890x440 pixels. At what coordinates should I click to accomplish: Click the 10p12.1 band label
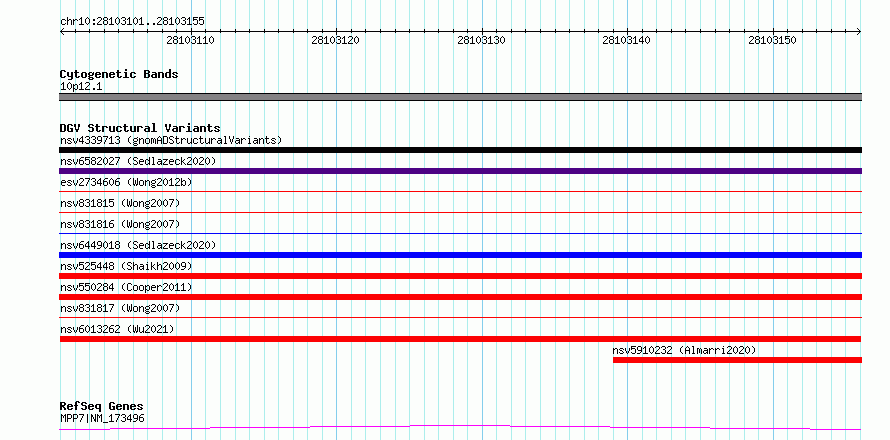[x=81, y=87]
